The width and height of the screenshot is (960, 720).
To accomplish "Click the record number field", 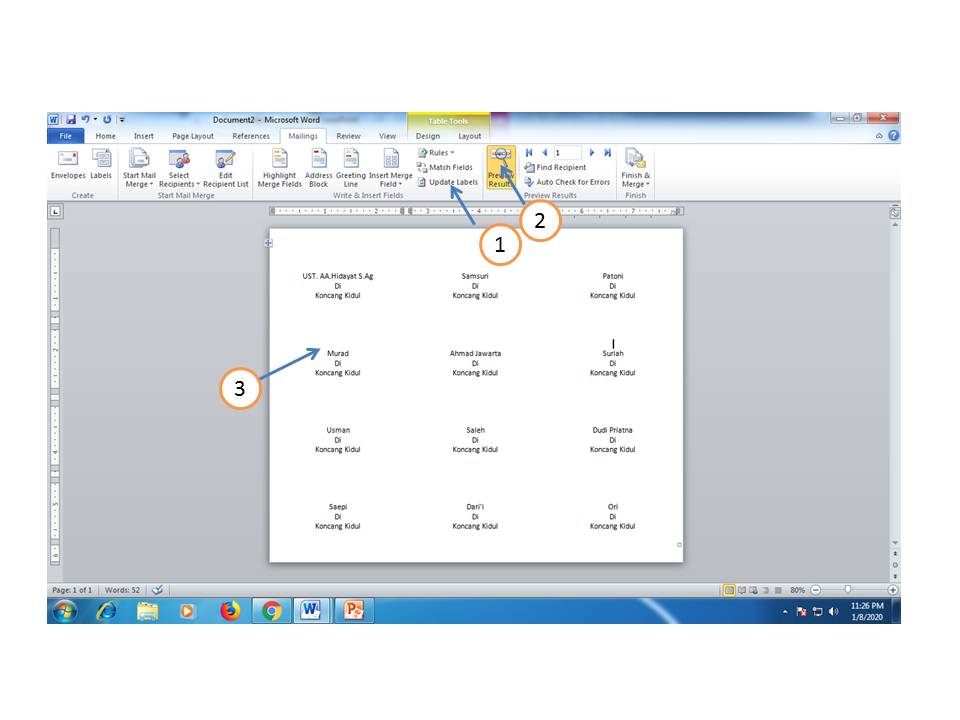I will click(568, 152).
